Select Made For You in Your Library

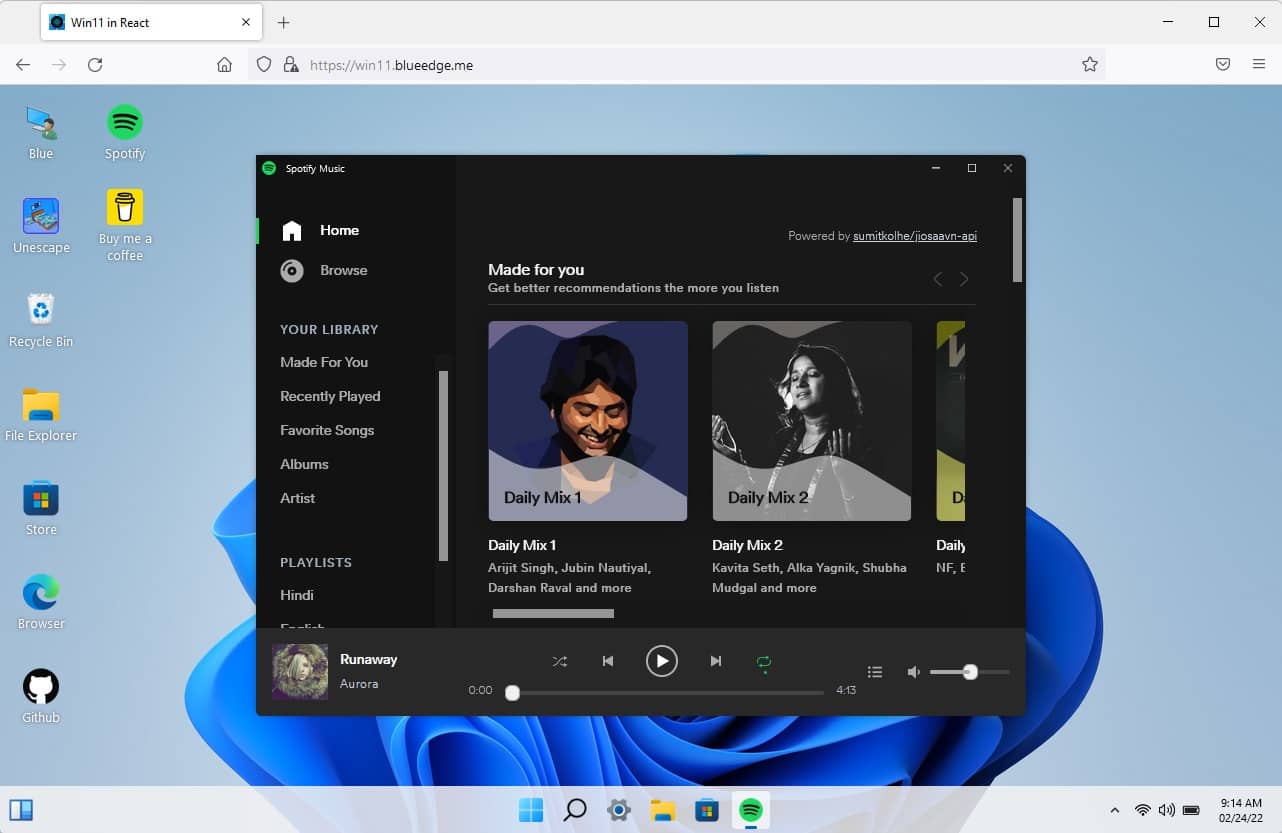pyautogui.click(x=324, y=362)
